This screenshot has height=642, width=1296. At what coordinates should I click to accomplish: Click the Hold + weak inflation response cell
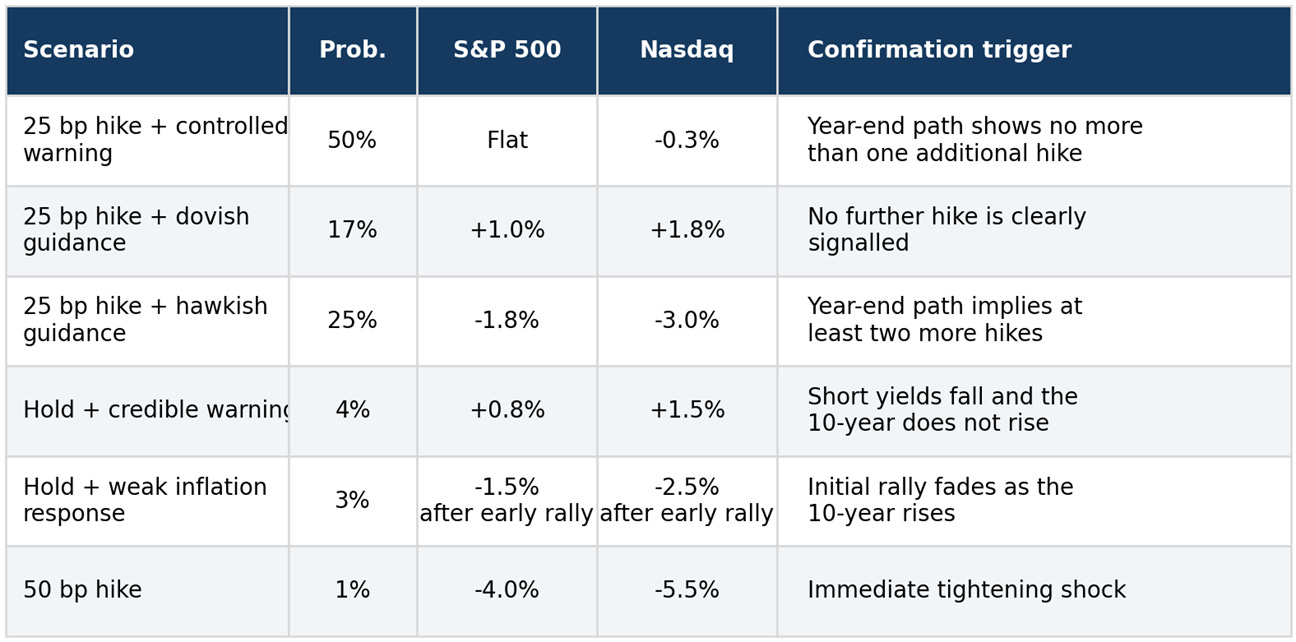pos(147,501)
